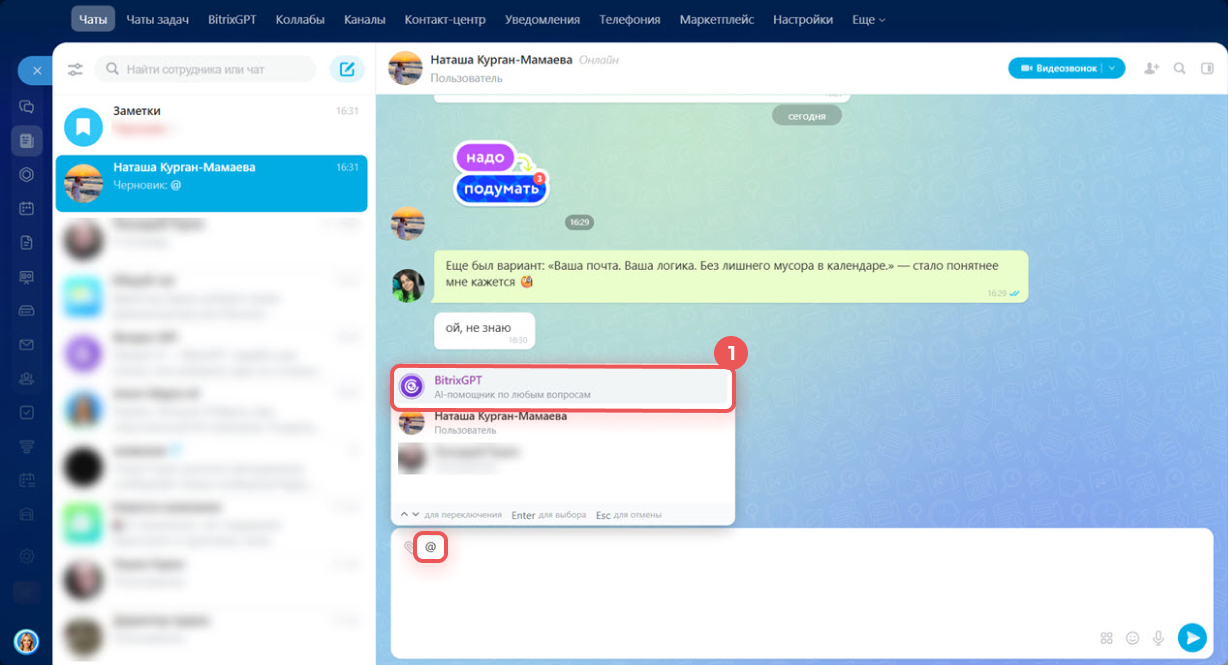Image resolution: width=1228 pixels, height=665 pixels.
Task: Open the emoji picker in message box
Action: click(x=1133, y=638)
